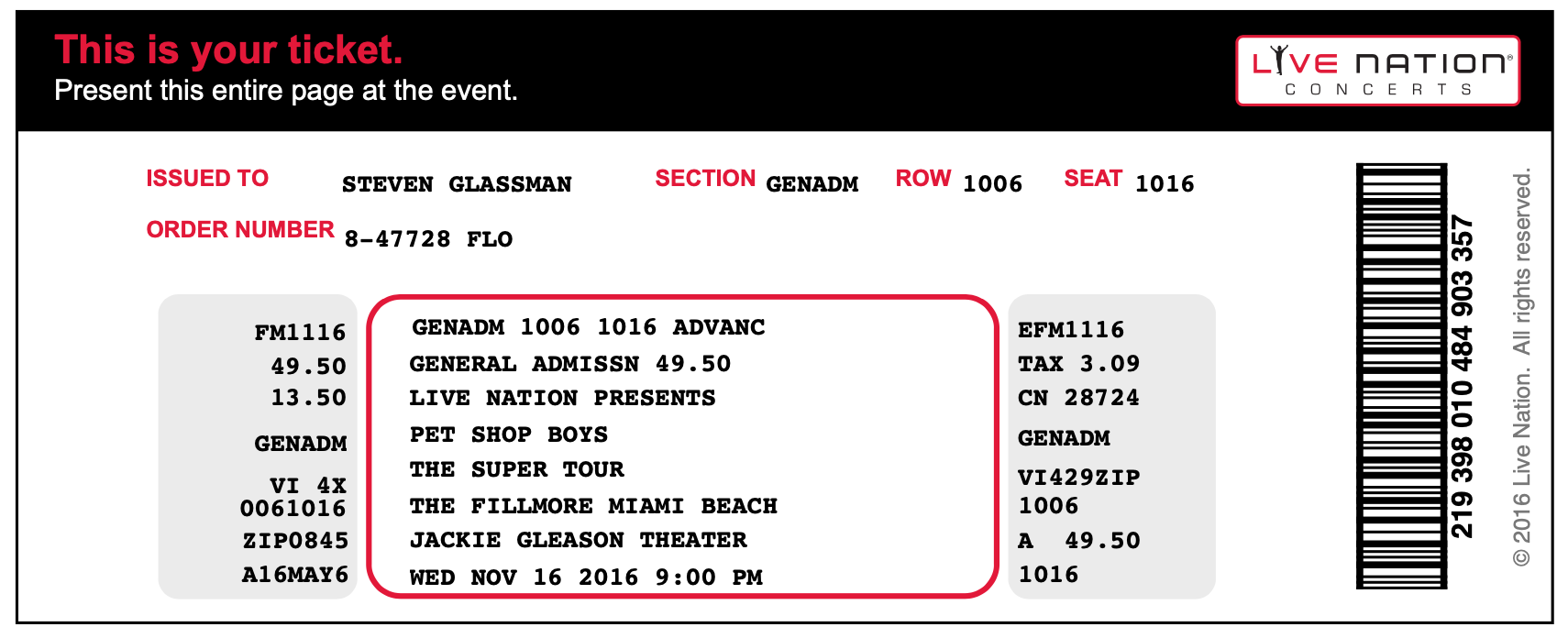Click the 'This is your ticket.' heading
The height and width of the screenshot is (638, 1568).
pos(228,50)
